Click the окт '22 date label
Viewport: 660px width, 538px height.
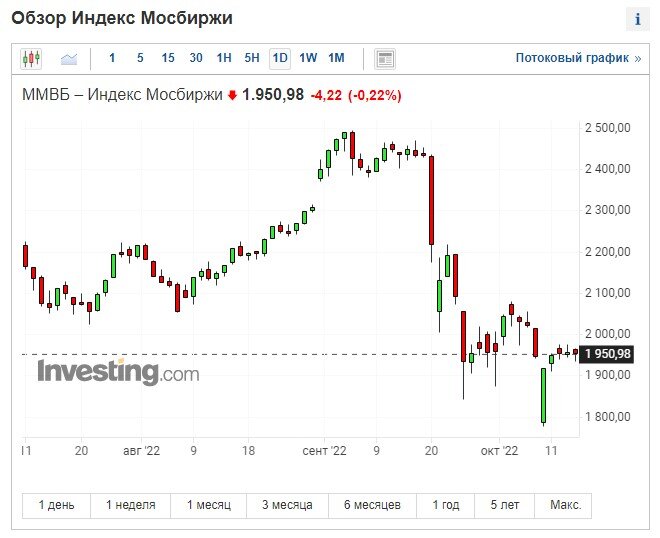499,451
